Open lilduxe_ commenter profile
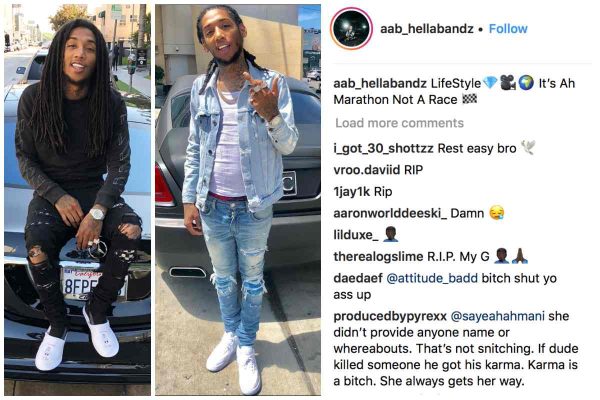600x400 pixels. [356, 235]
